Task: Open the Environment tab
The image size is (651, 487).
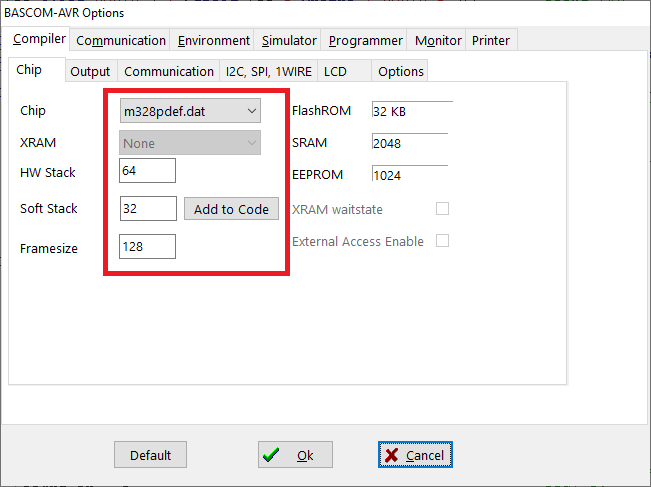Action: click(x=213, y=41)
